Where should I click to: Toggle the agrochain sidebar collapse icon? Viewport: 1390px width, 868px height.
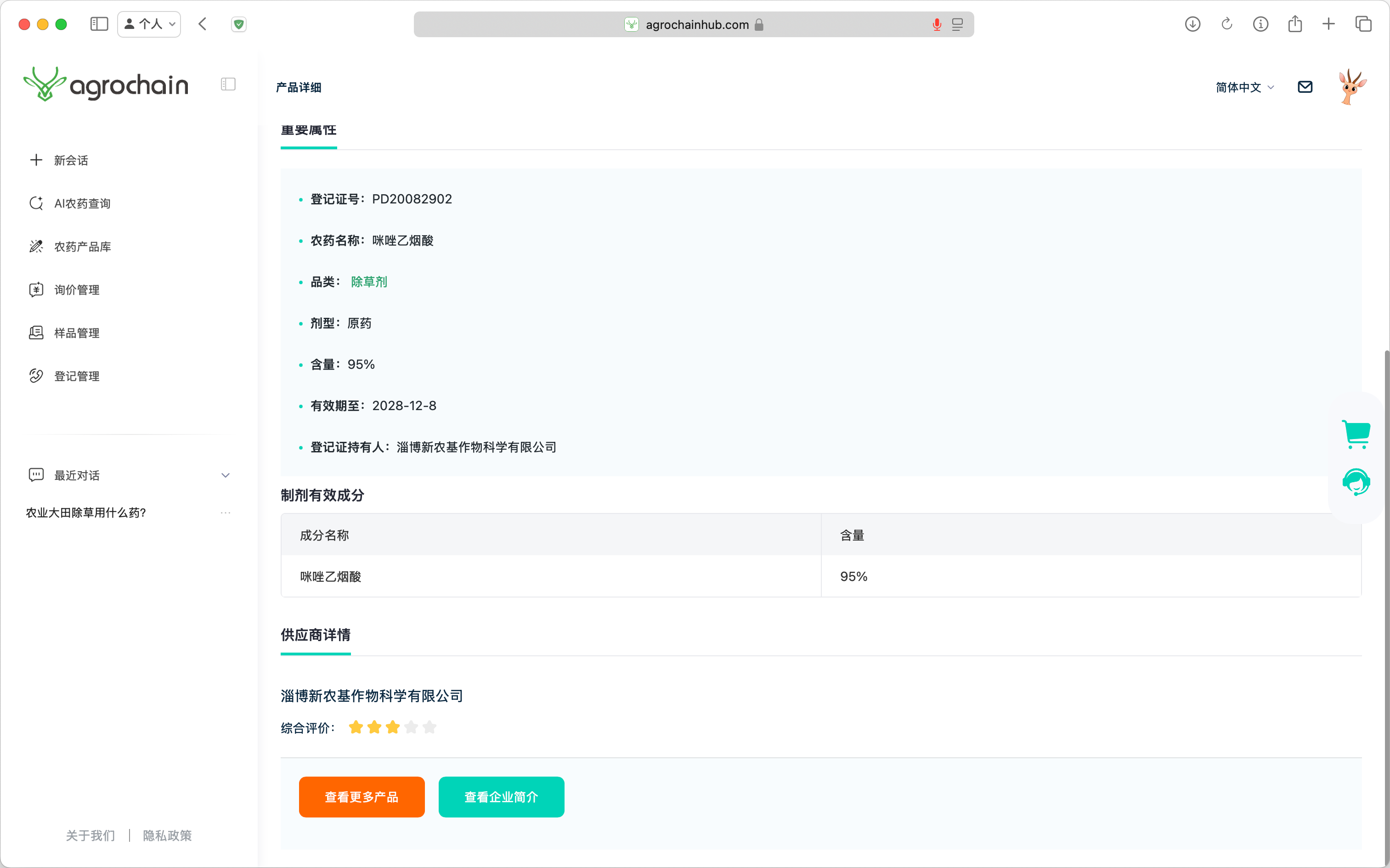point(228,85)
